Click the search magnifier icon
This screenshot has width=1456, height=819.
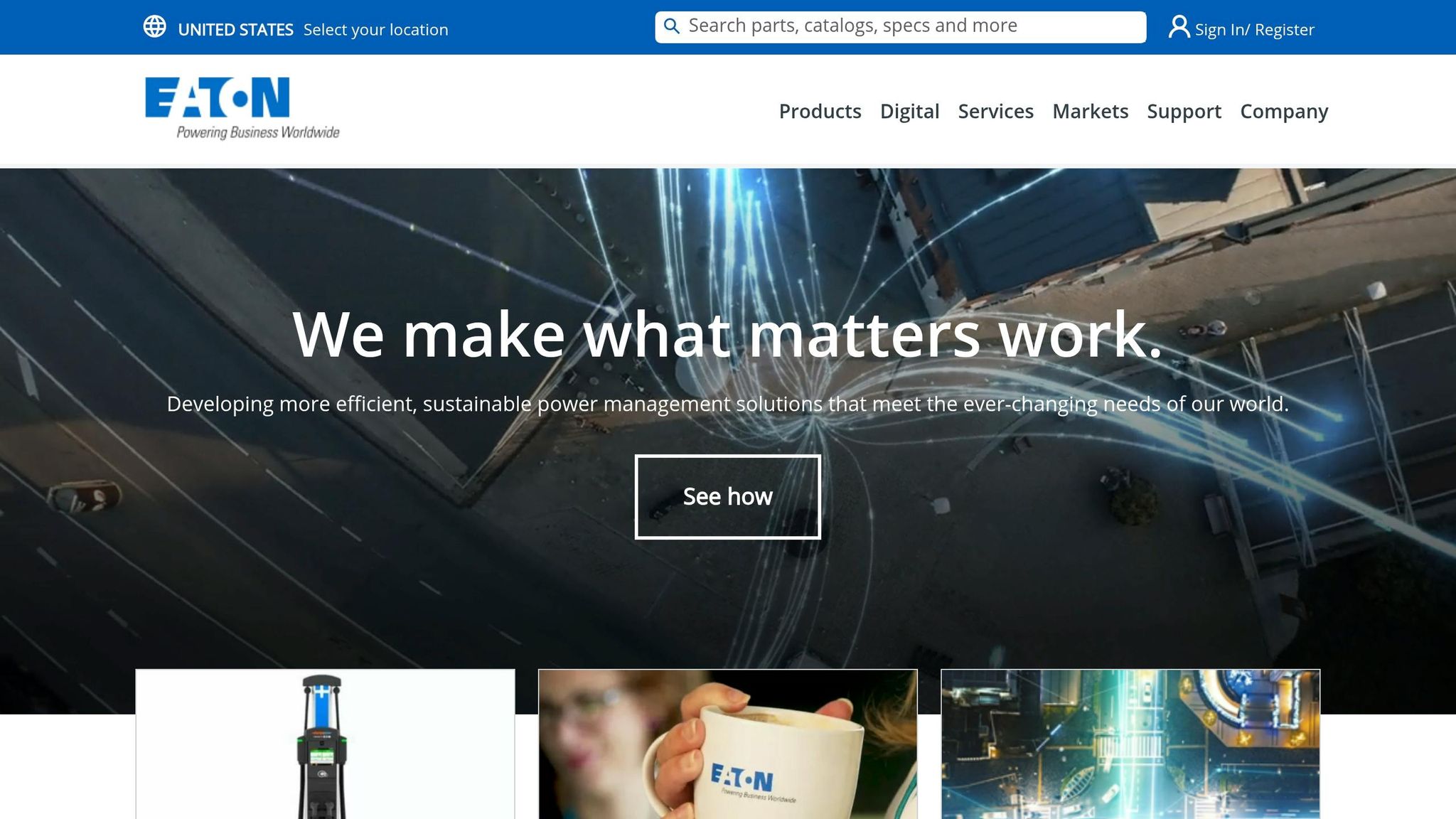coord(672,26)
